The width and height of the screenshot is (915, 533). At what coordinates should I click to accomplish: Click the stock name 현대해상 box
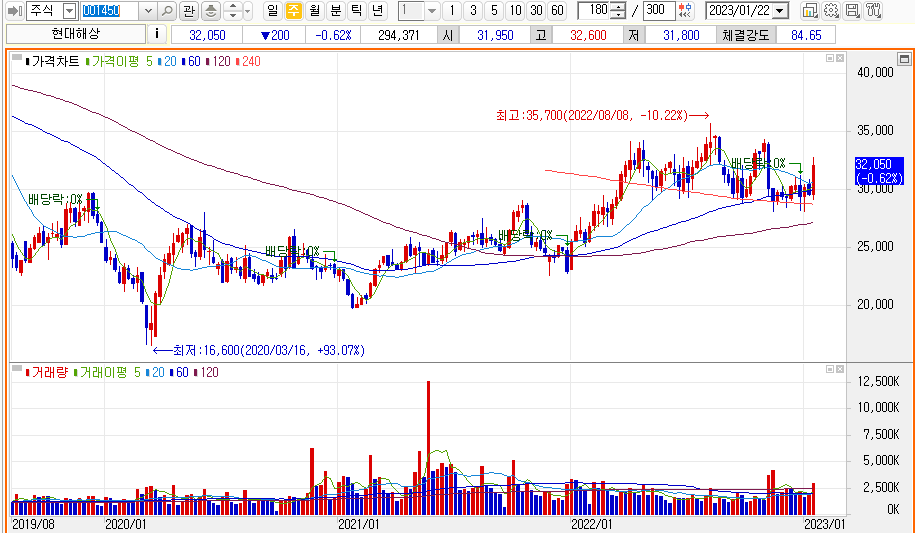[x=76, y=34]
